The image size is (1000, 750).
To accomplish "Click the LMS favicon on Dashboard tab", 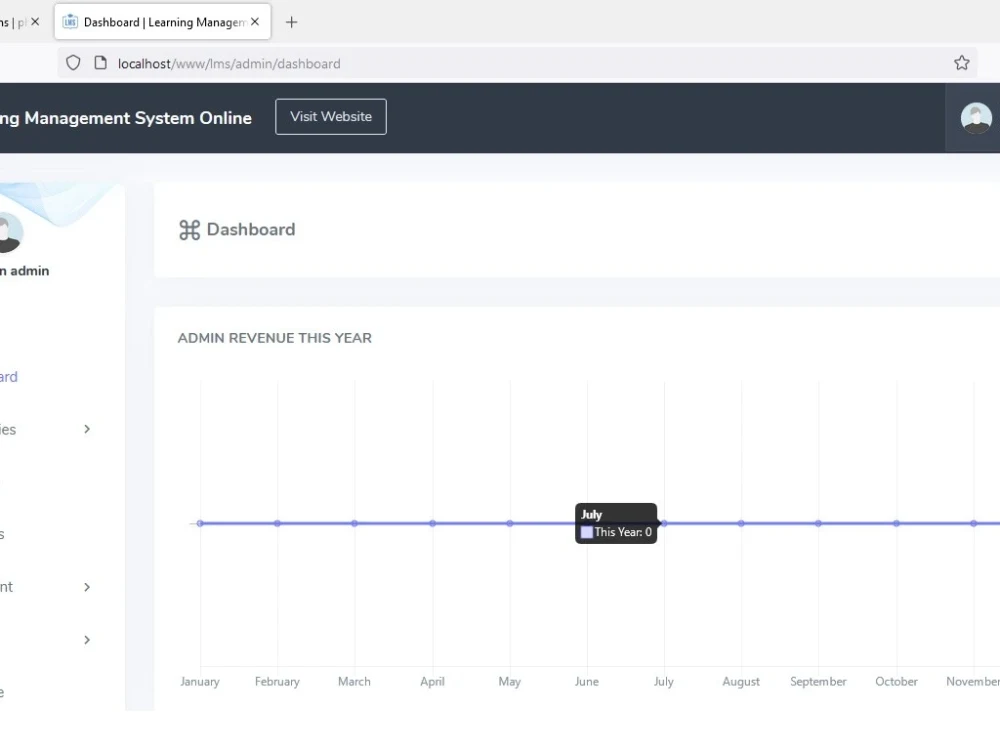I will pyautogui.click(x=70, y=22).
